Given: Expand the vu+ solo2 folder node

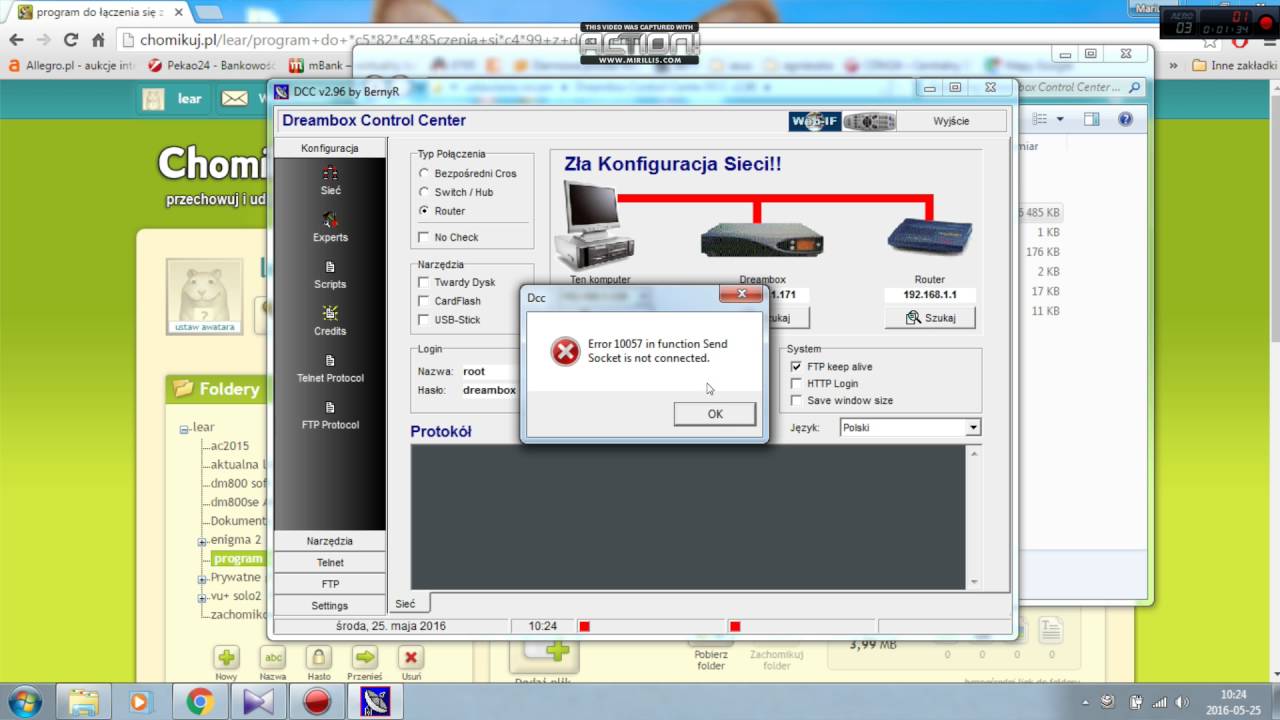Looking at the screenshot, I should (x=202, y=597).
